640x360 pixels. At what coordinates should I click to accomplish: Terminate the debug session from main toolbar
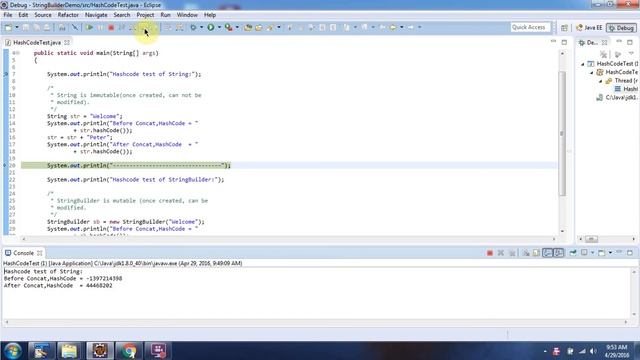pyautogui.click(x=111, y=27)
